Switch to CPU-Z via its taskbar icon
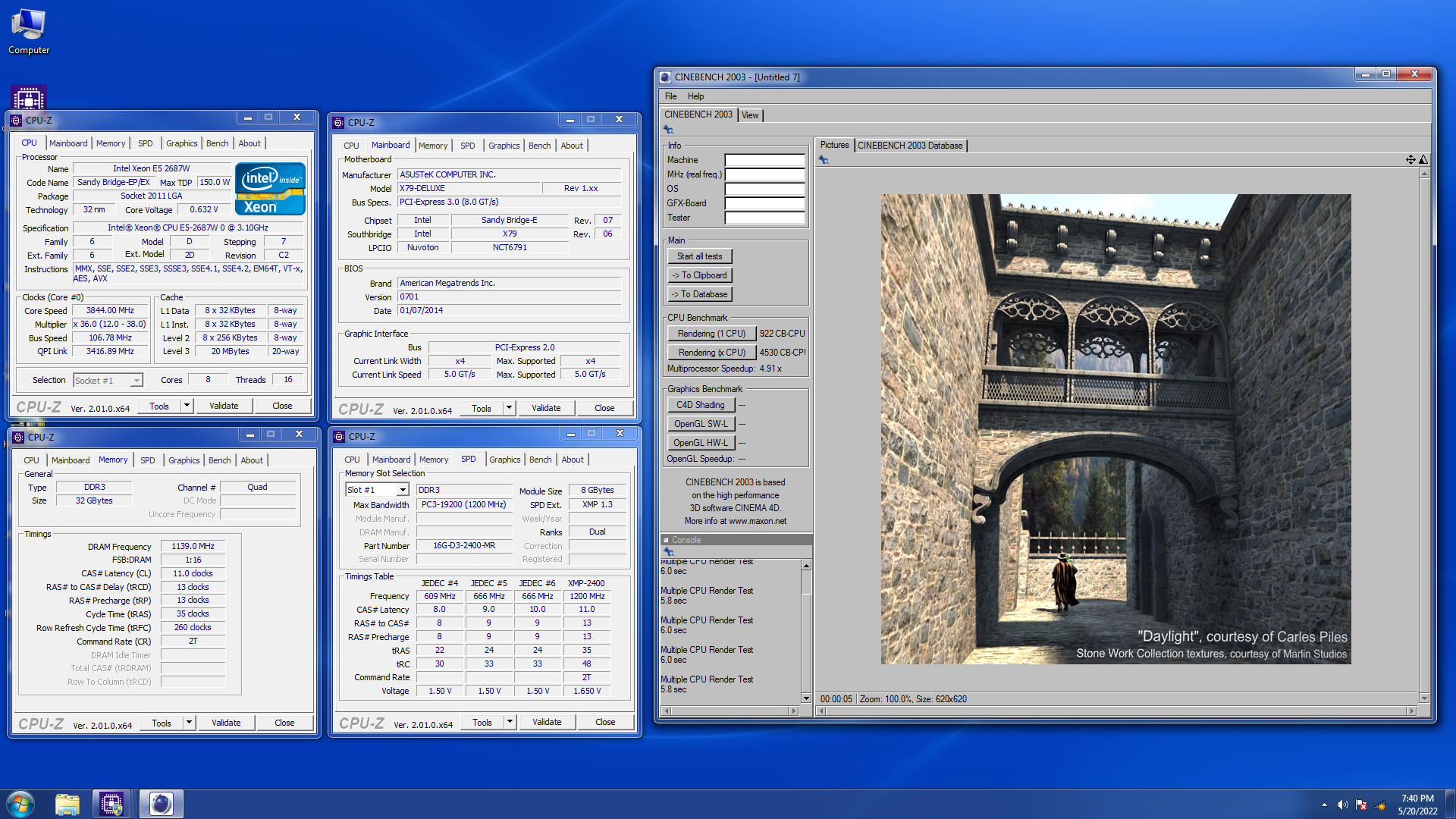This screenshot has height=819, width=1456. [x=111, y=804]
